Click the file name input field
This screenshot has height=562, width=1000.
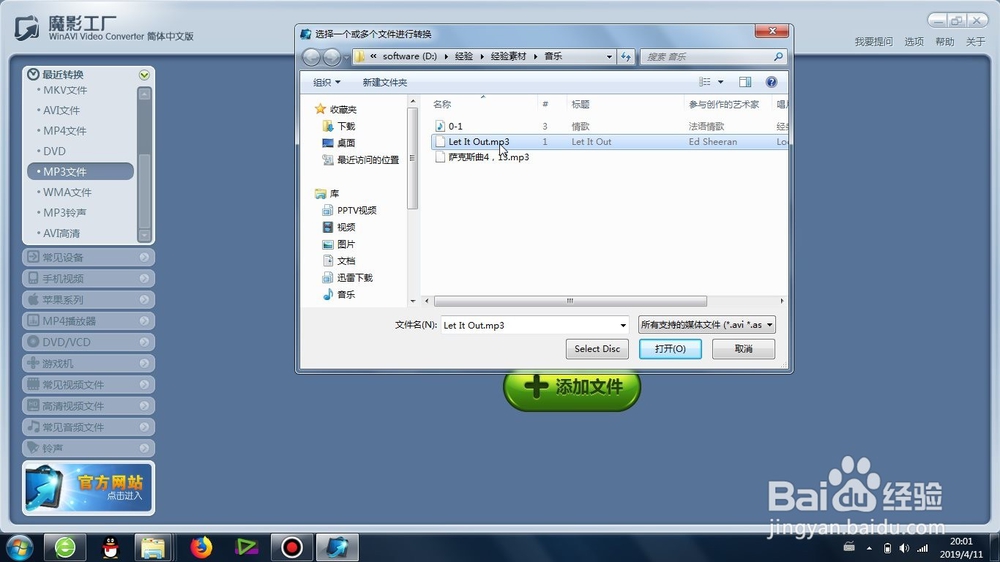click(x=529, y=325)
